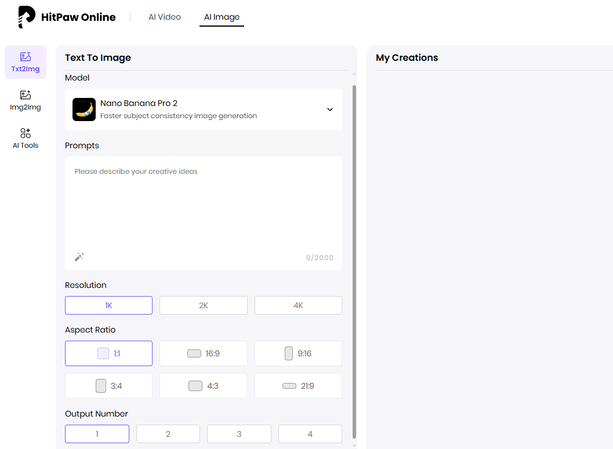613x449 pixels.
Task: Switch to the AI Image tab
Action: pyautogui.click(x=221, y=17)
